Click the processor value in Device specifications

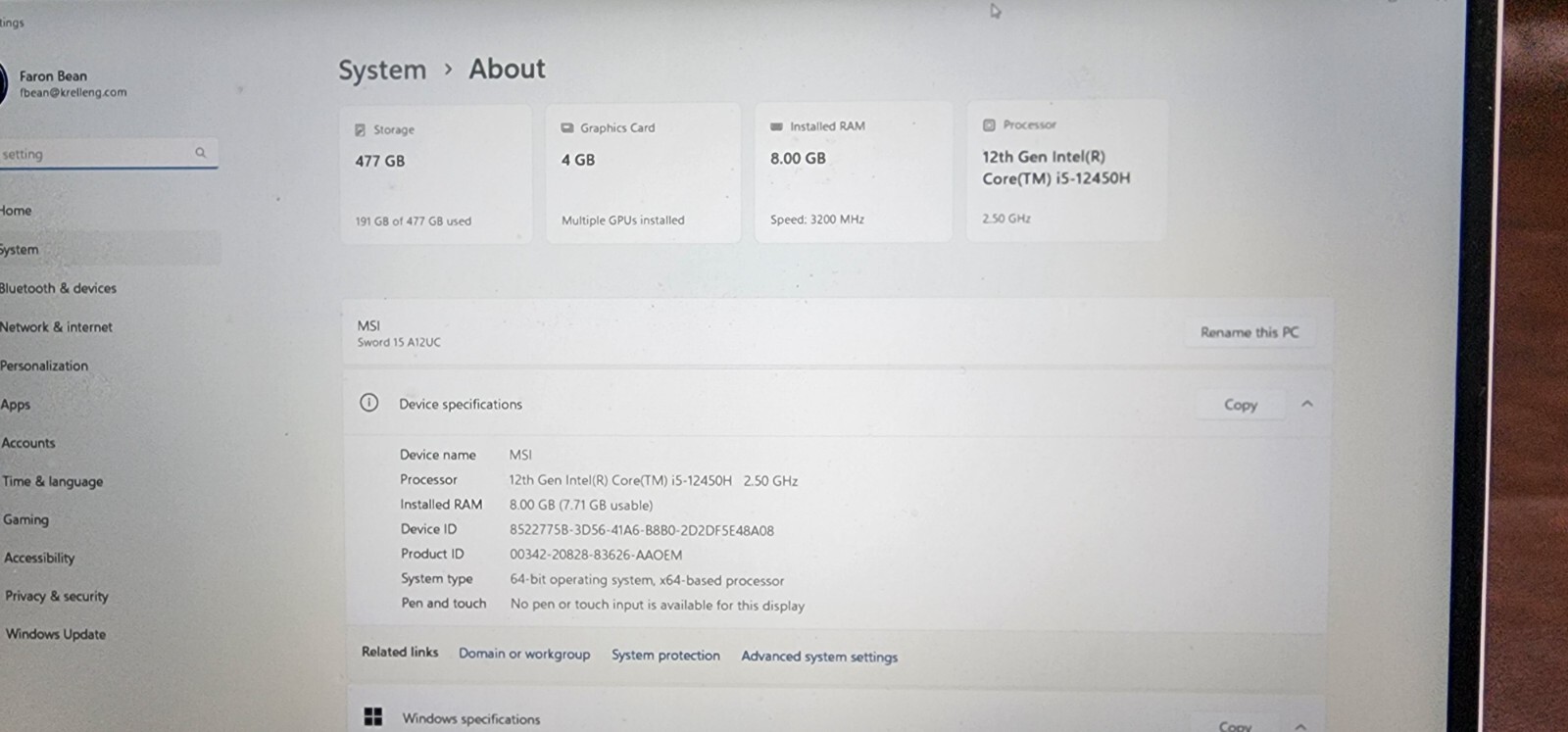(654, 480)
